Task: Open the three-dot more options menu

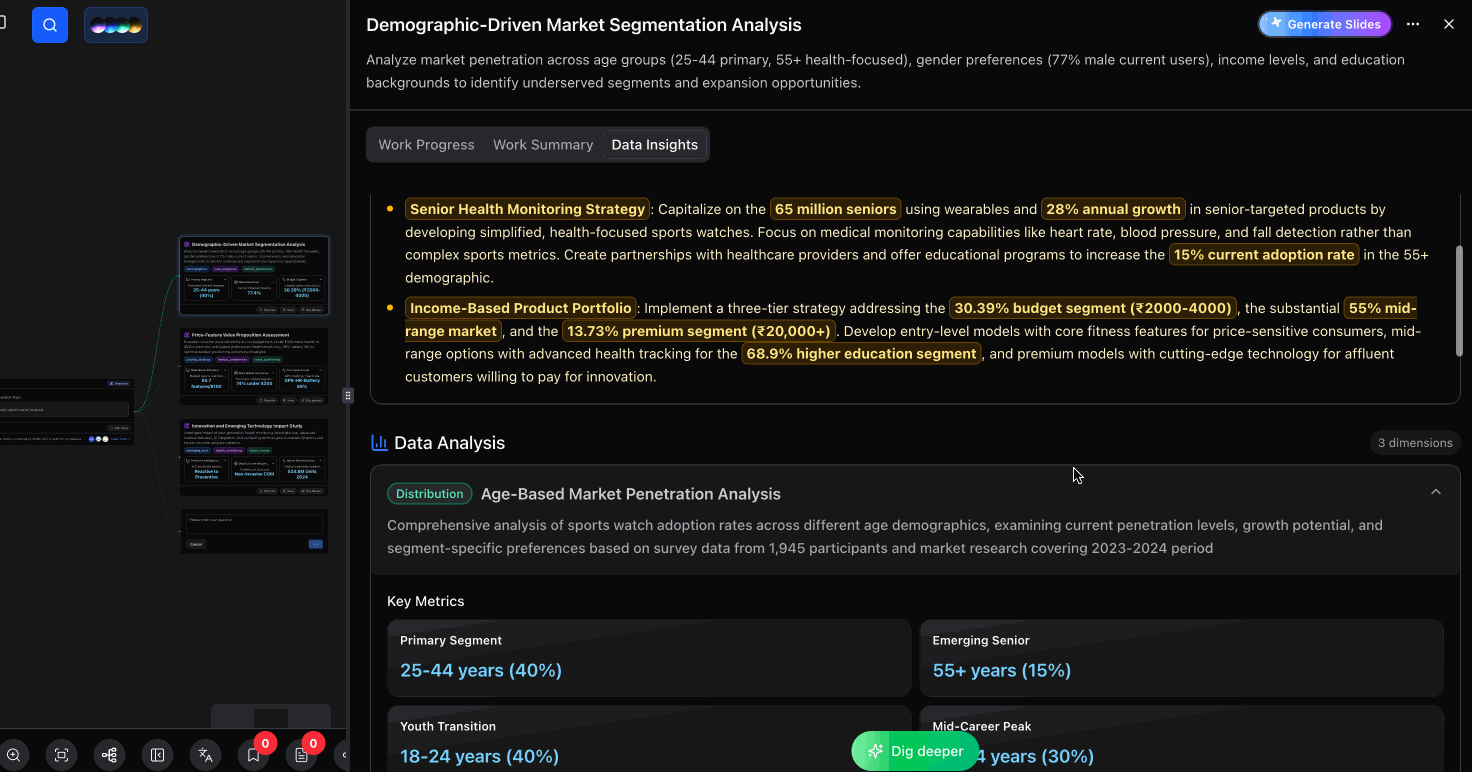Action: coord(1413,24)
